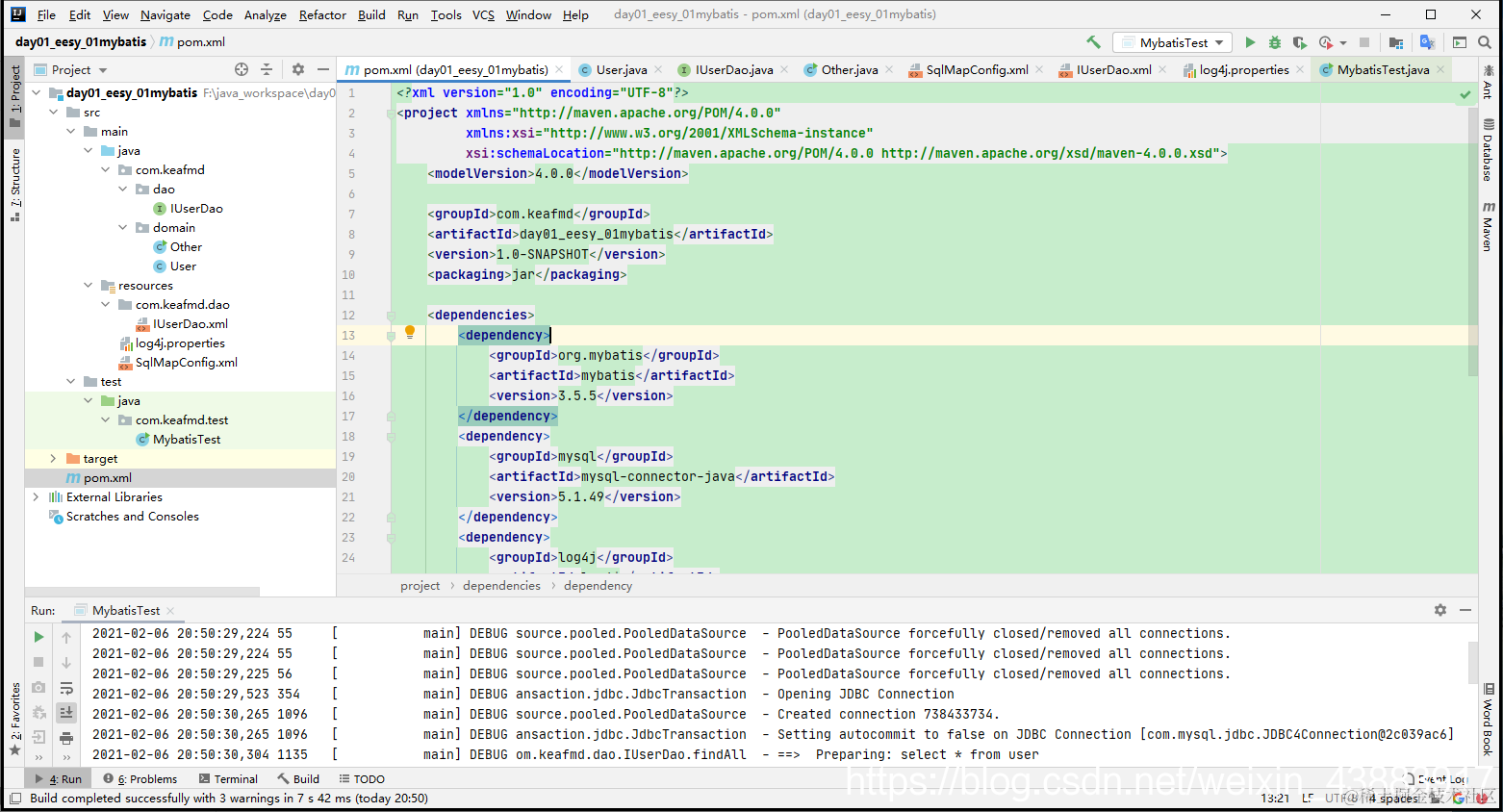Switch to MybatisTest.java editor tab
The width and height of the screenshot is (1503, 812).
1383,69
